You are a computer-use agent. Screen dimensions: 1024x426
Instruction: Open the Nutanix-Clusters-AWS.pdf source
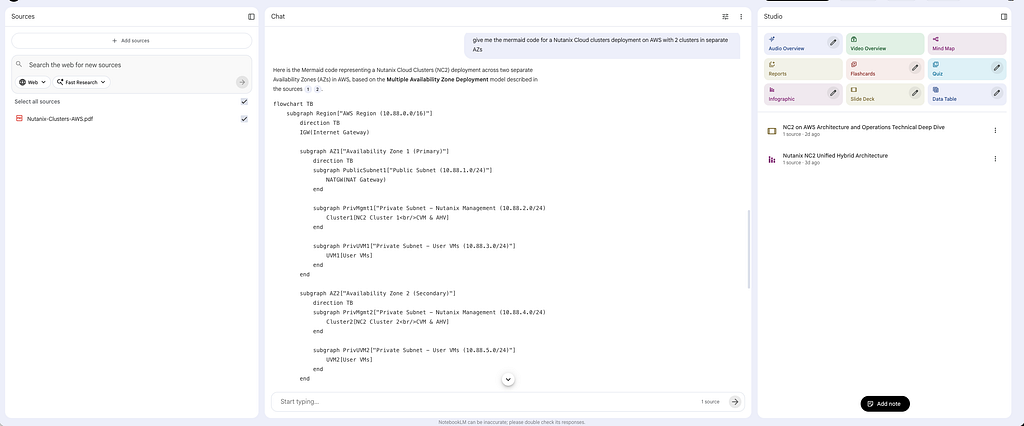[x=60, y=119]
